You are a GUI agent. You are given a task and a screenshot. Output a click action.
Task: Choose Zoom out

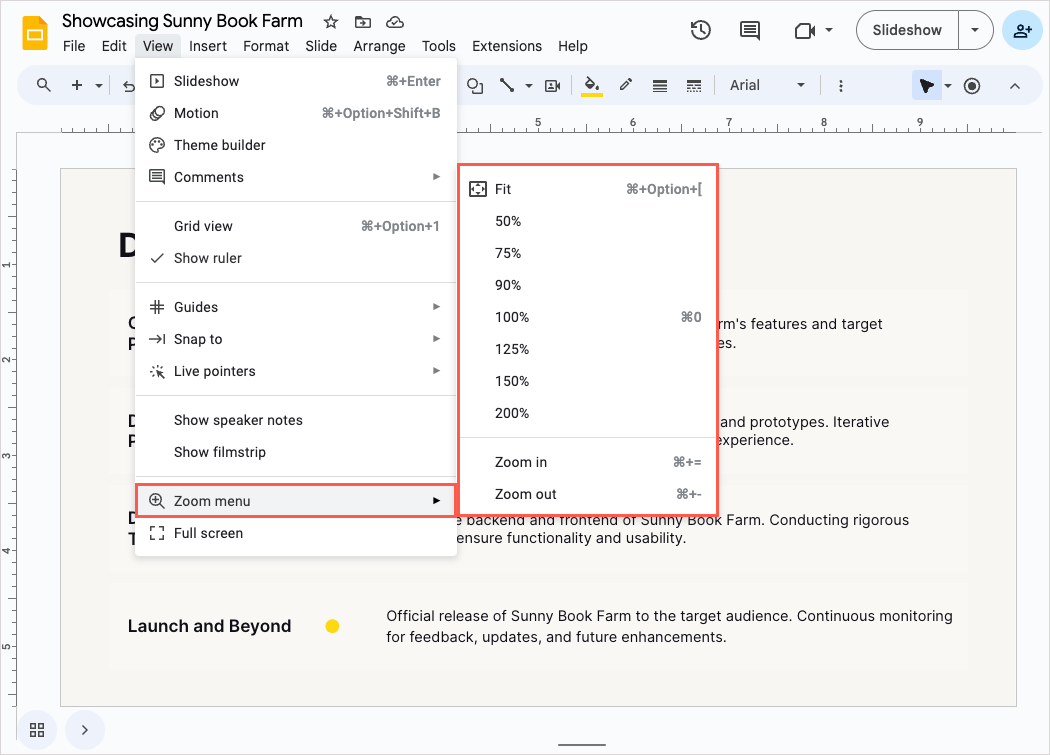588,494
